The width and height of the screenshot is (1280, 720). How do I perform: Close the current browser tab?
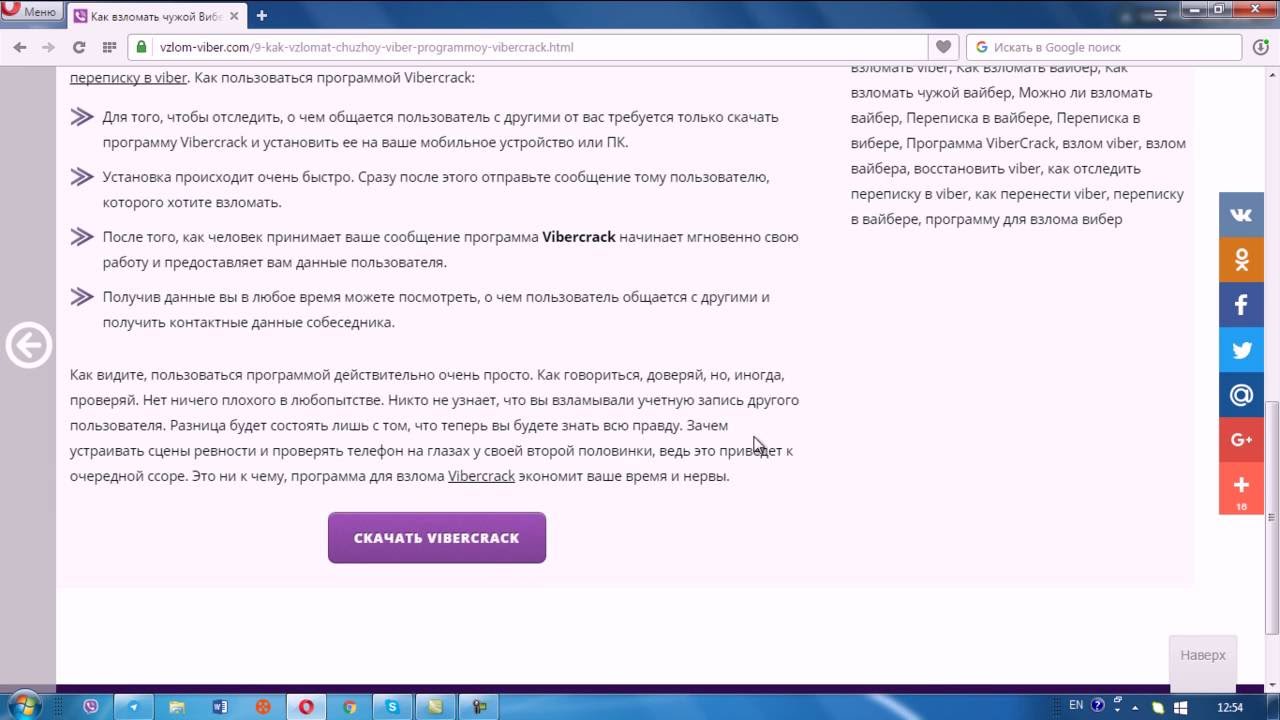click(x=233, y=16)
